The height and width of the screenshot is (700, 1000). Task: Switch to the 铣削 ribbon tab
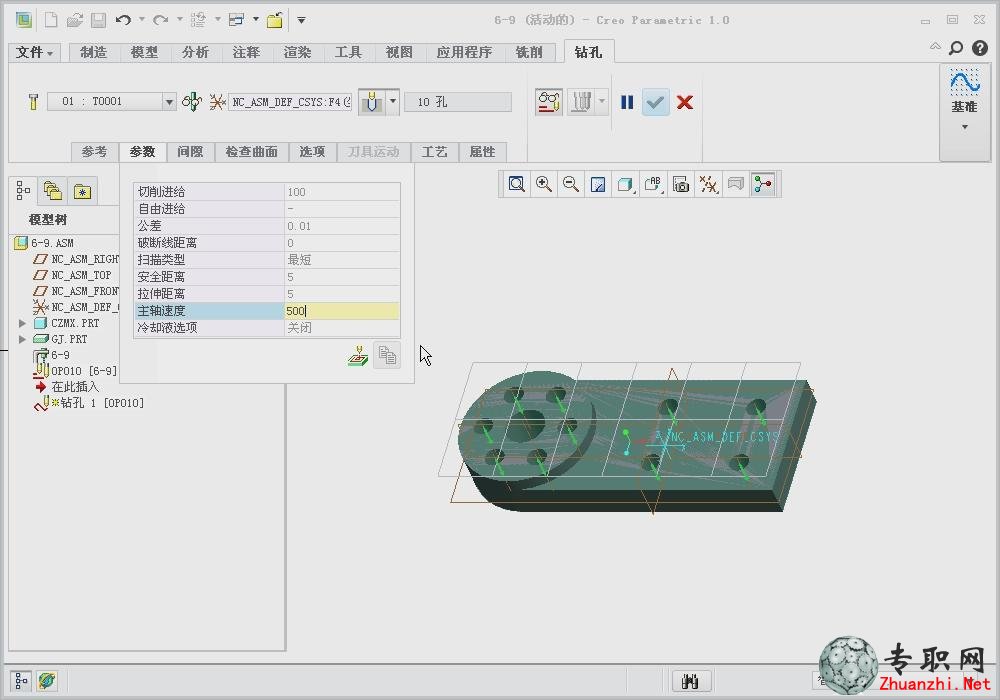click(529, 52)
